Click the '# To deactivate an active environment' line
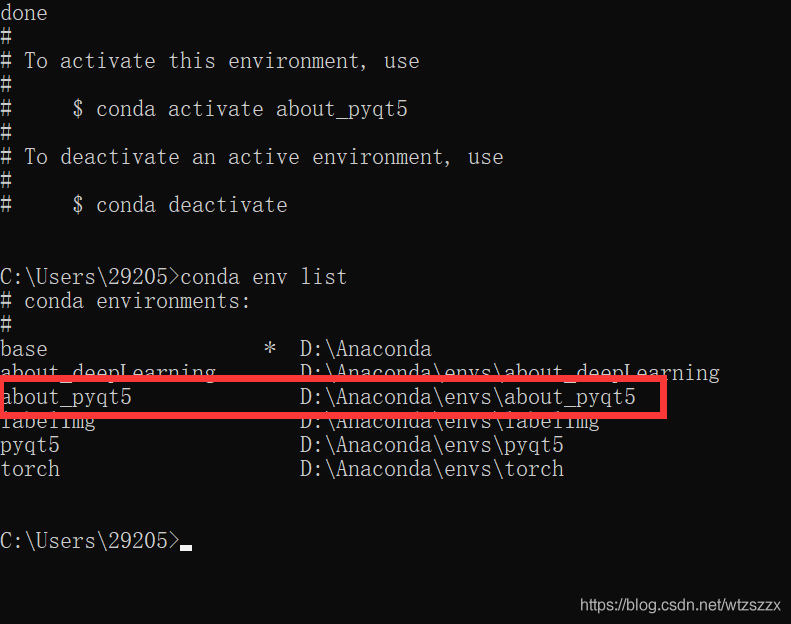 point(252,157)
